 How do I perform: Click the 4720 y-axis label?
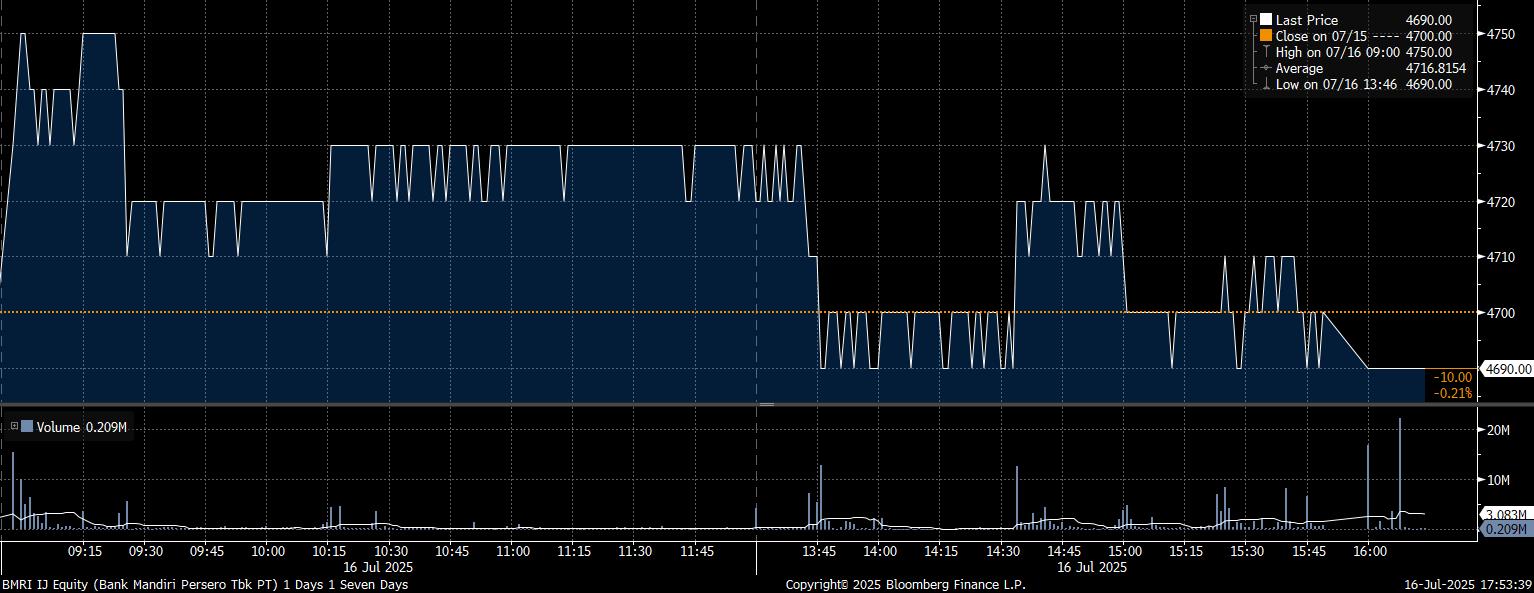pos(1503,202)
